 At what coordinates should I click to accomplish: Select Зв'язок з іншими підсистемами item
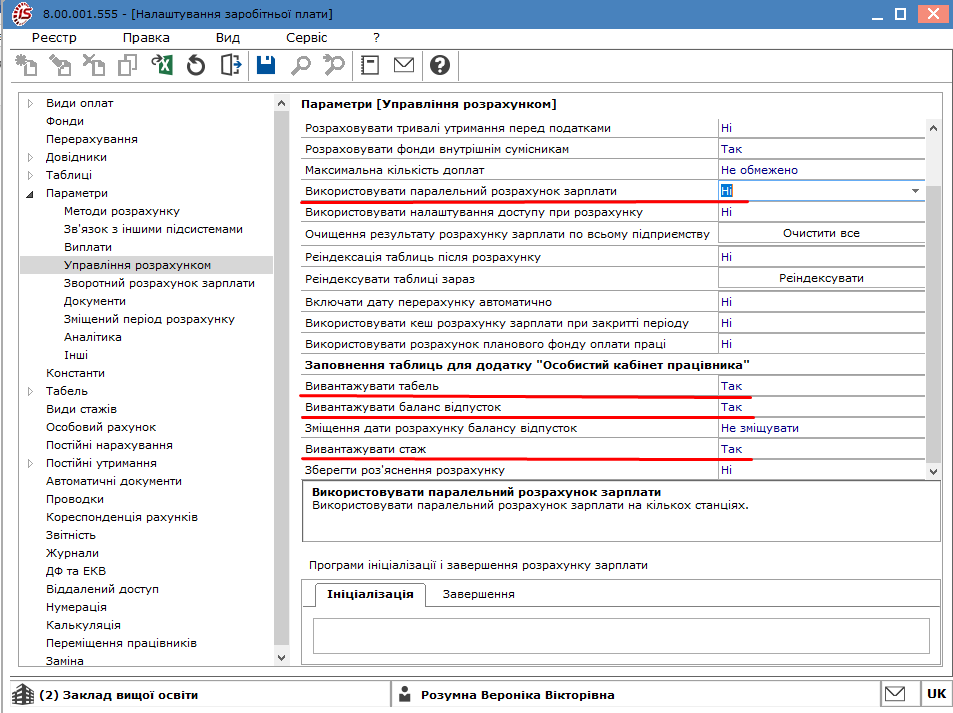tap(153, 229)
